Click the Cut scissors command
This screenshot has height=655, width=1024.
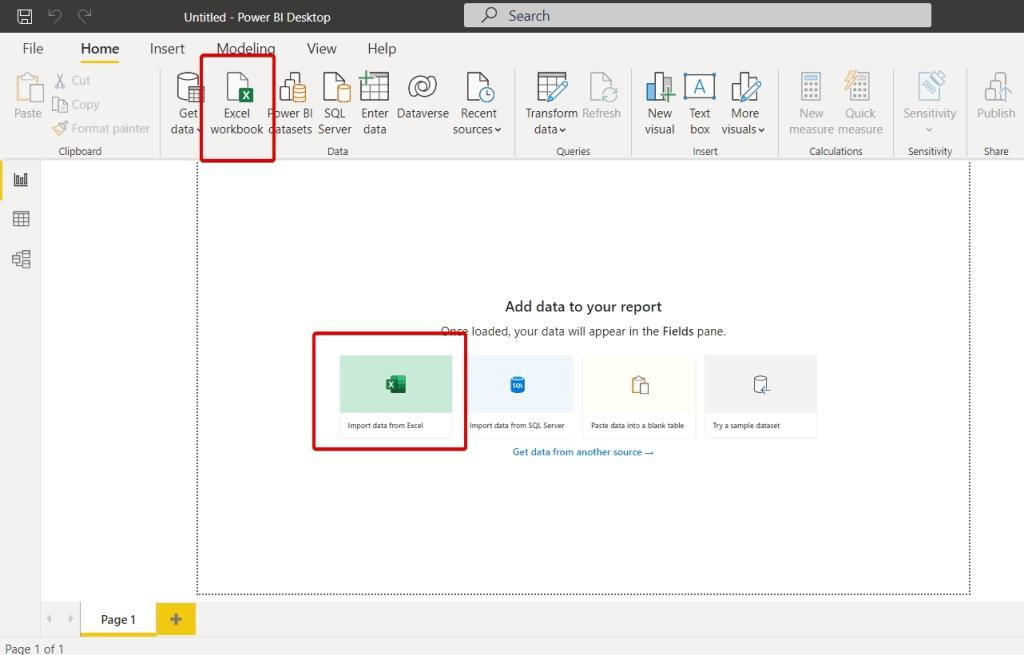click(72, 80)
